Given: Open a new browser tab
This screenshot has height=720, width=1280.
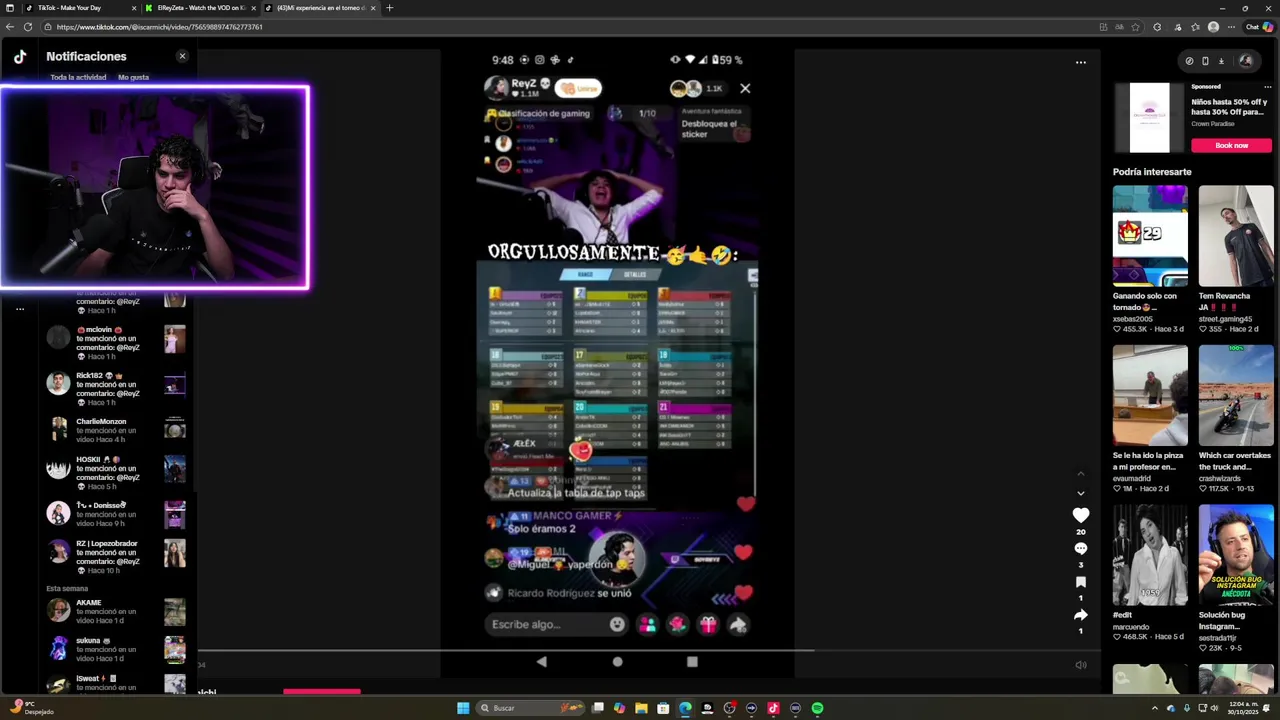Looking at the screenshot, I should tap(389, 8).
